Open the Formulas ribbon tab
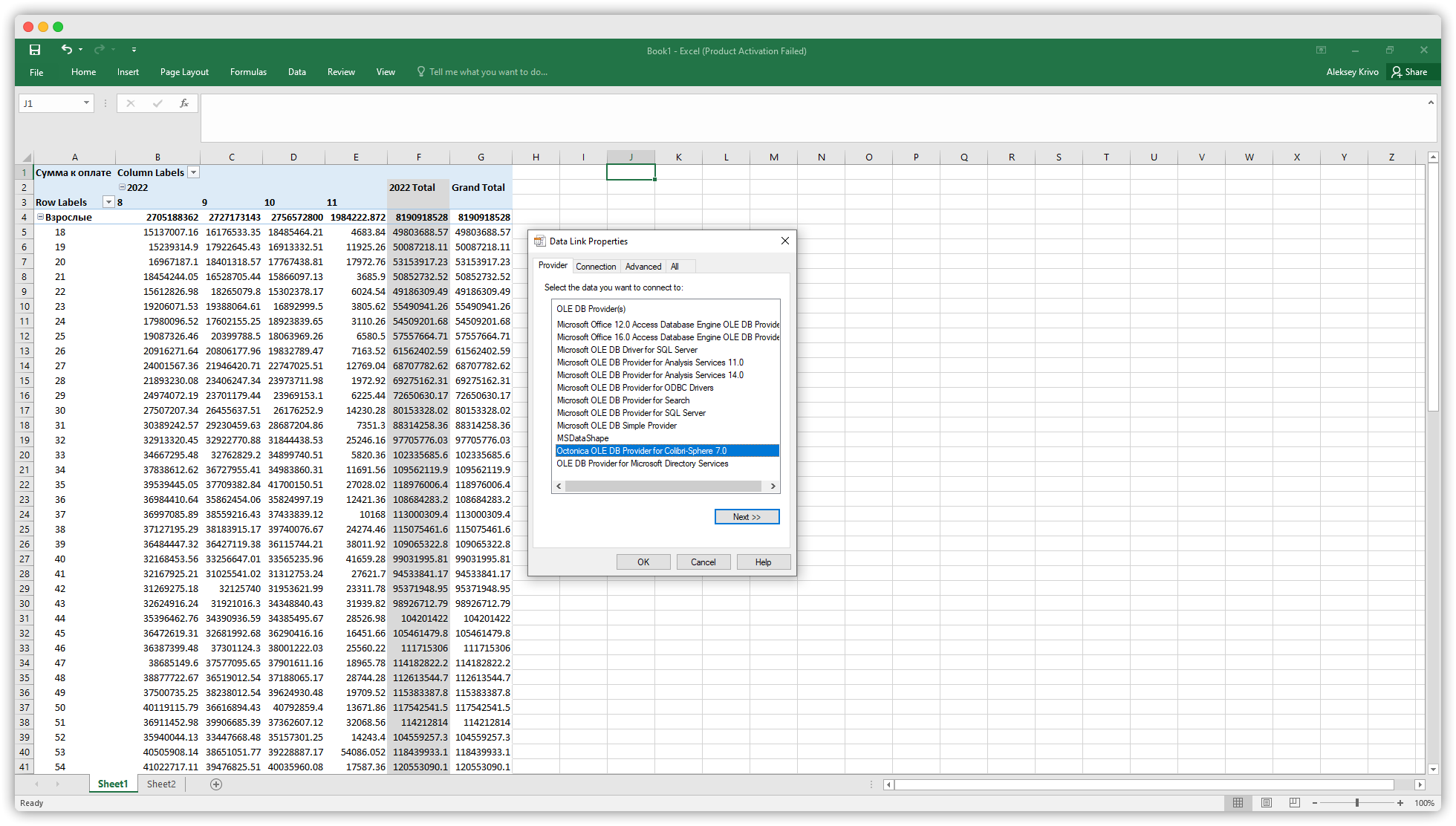 [248, 72]
